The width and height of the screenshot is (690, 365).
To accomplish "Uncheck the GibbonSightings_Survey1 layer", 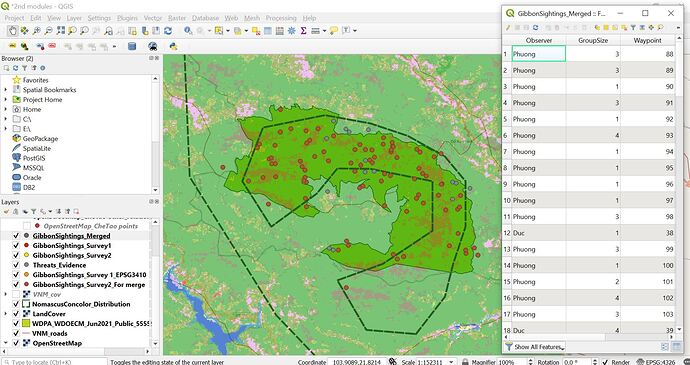I will click(16, 246).
